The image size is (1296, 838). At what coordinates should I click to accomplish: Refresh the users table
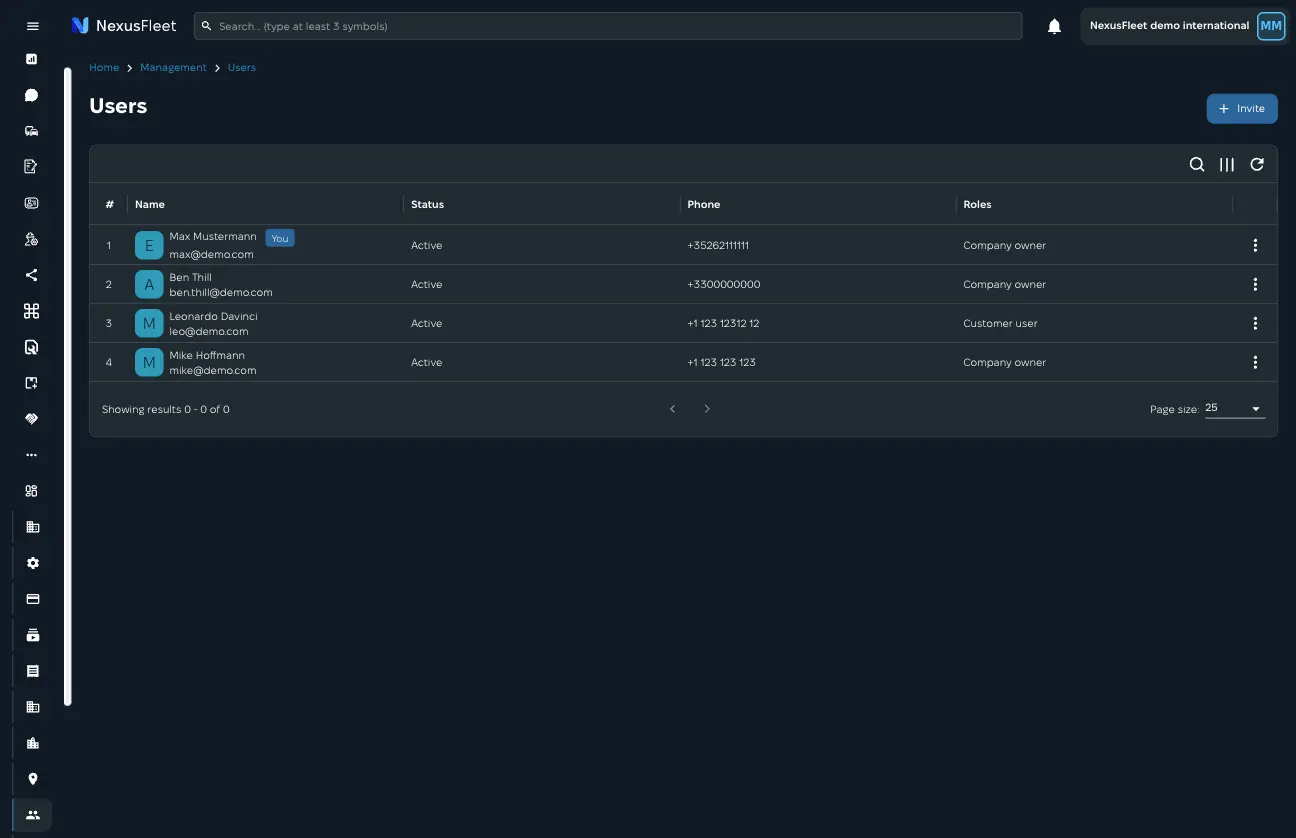coord(1257,164)
